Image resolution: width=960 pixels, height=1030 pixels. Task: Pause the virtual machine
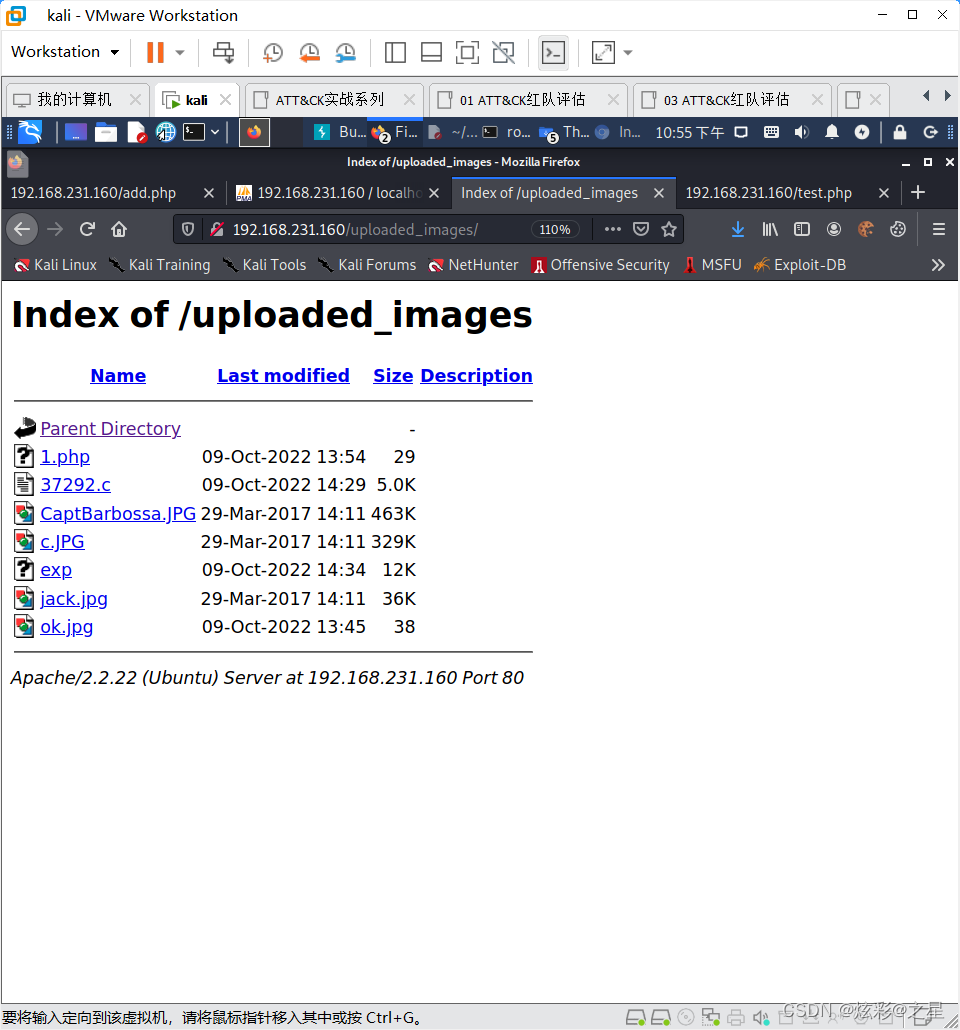pyautogui.click(x=155, y=52)
